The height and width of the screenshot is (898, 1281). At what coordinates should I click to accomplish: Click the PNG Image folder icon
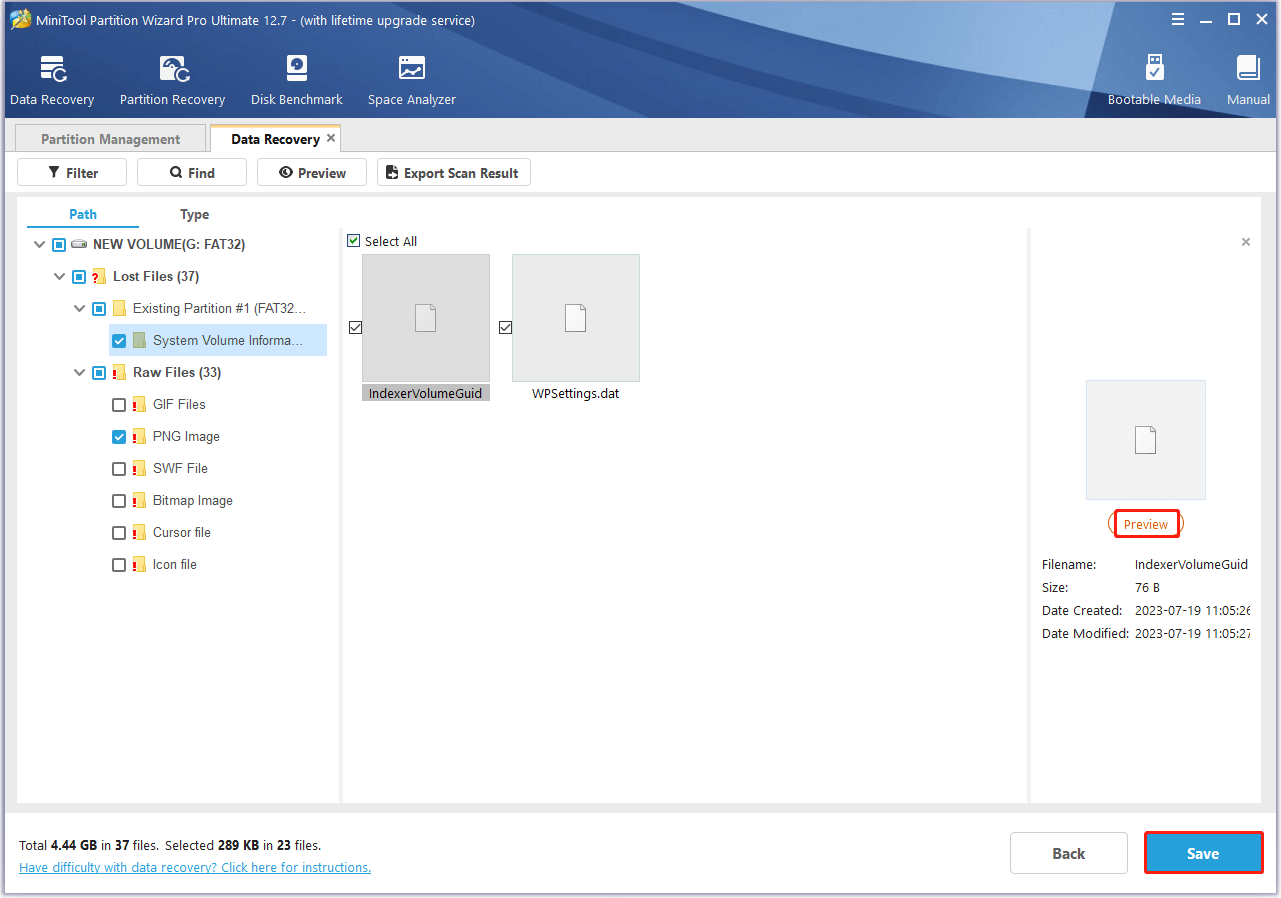point(139,436)
